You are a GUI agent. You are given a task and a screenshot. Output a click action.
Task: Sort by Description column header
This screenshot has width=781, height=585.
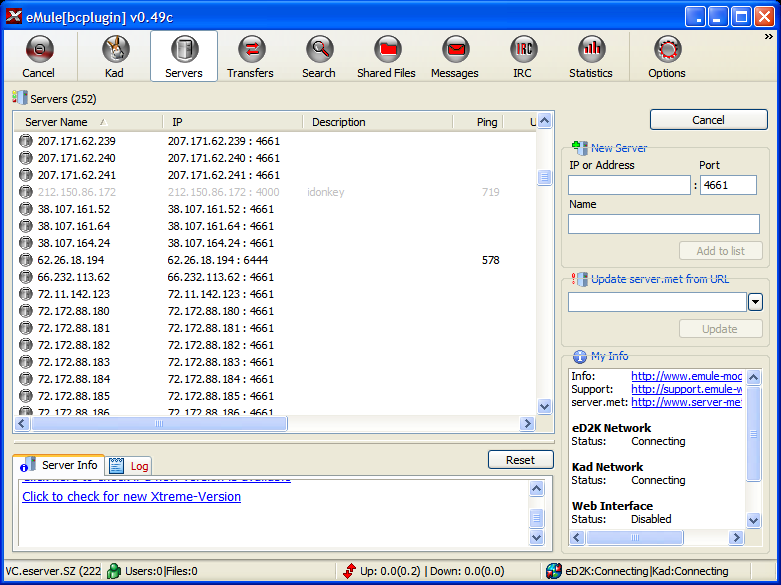coord(378,122)
